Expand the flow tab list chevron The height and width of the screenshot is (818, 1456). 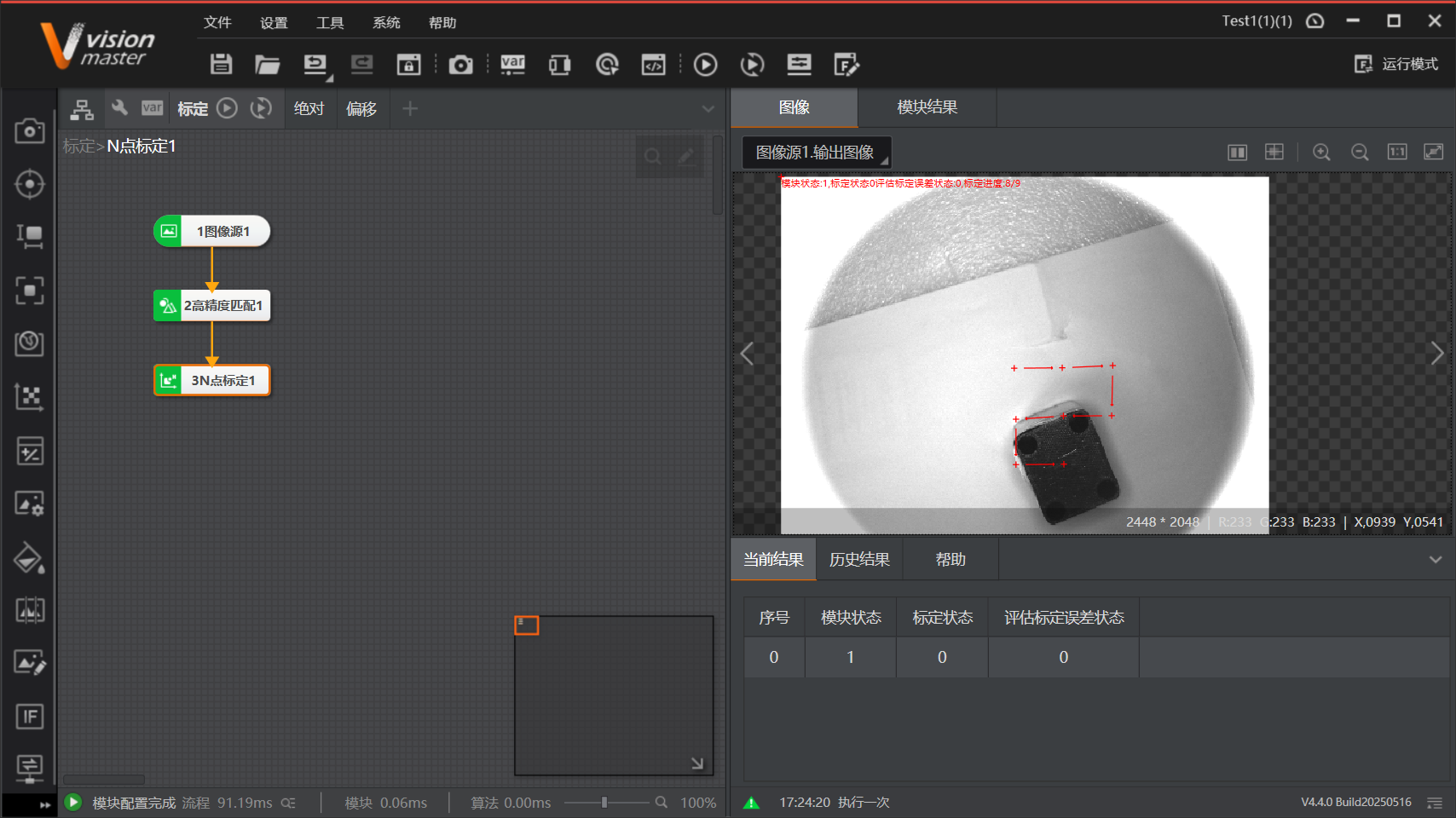point(708,109)
